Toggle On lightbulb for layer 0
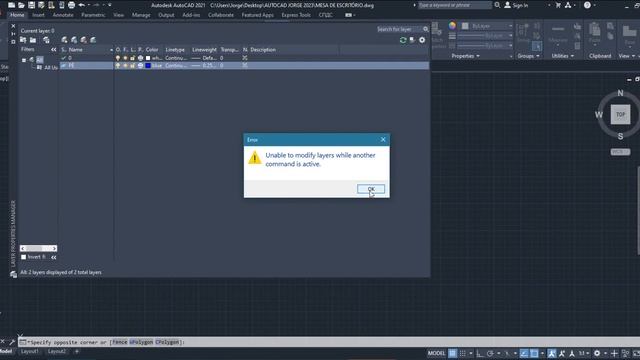This screenshot has width=640, height=360. [118, 58]
